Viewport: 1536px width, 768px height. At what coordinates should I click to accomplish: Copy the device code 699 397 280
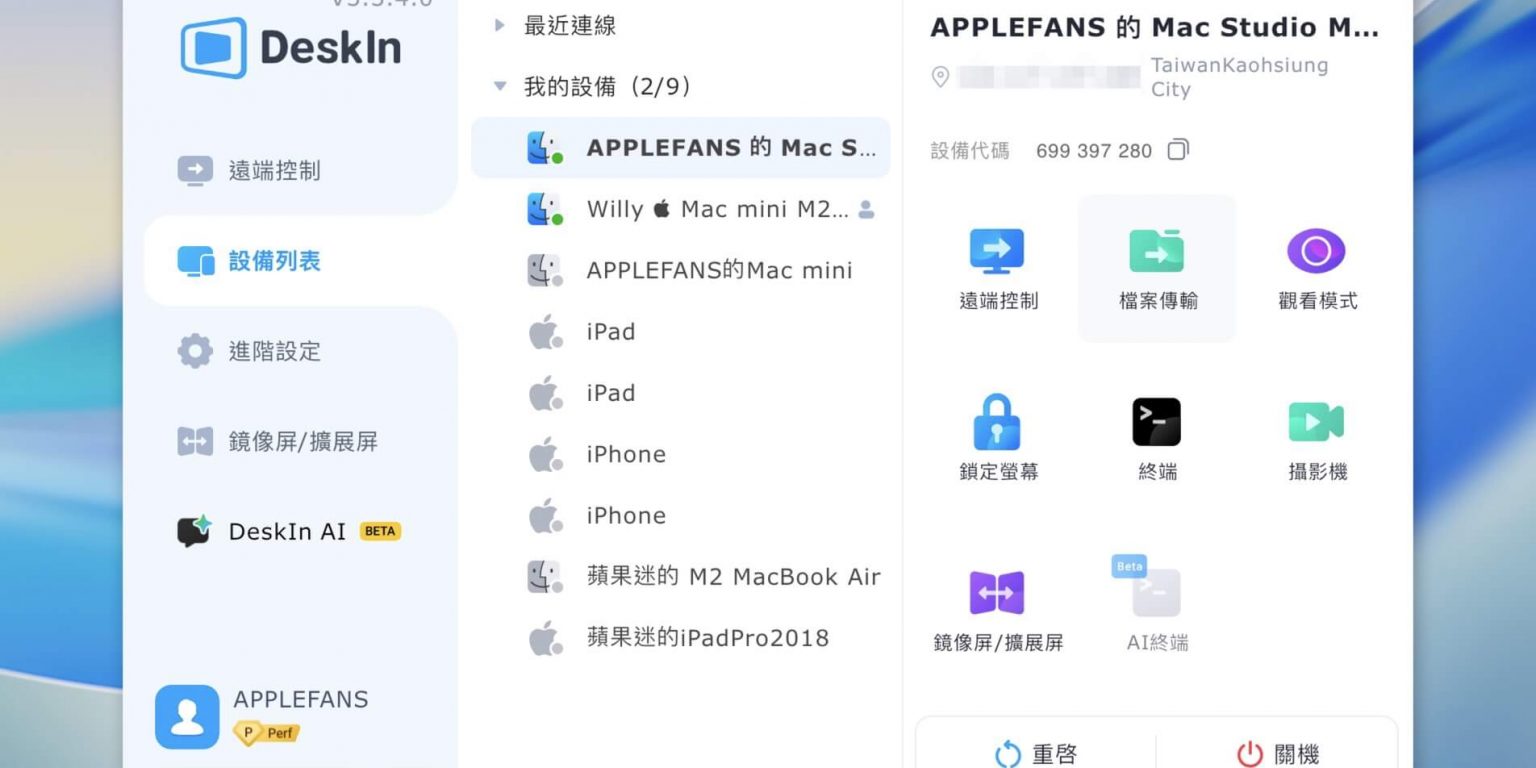point(1178,150)
